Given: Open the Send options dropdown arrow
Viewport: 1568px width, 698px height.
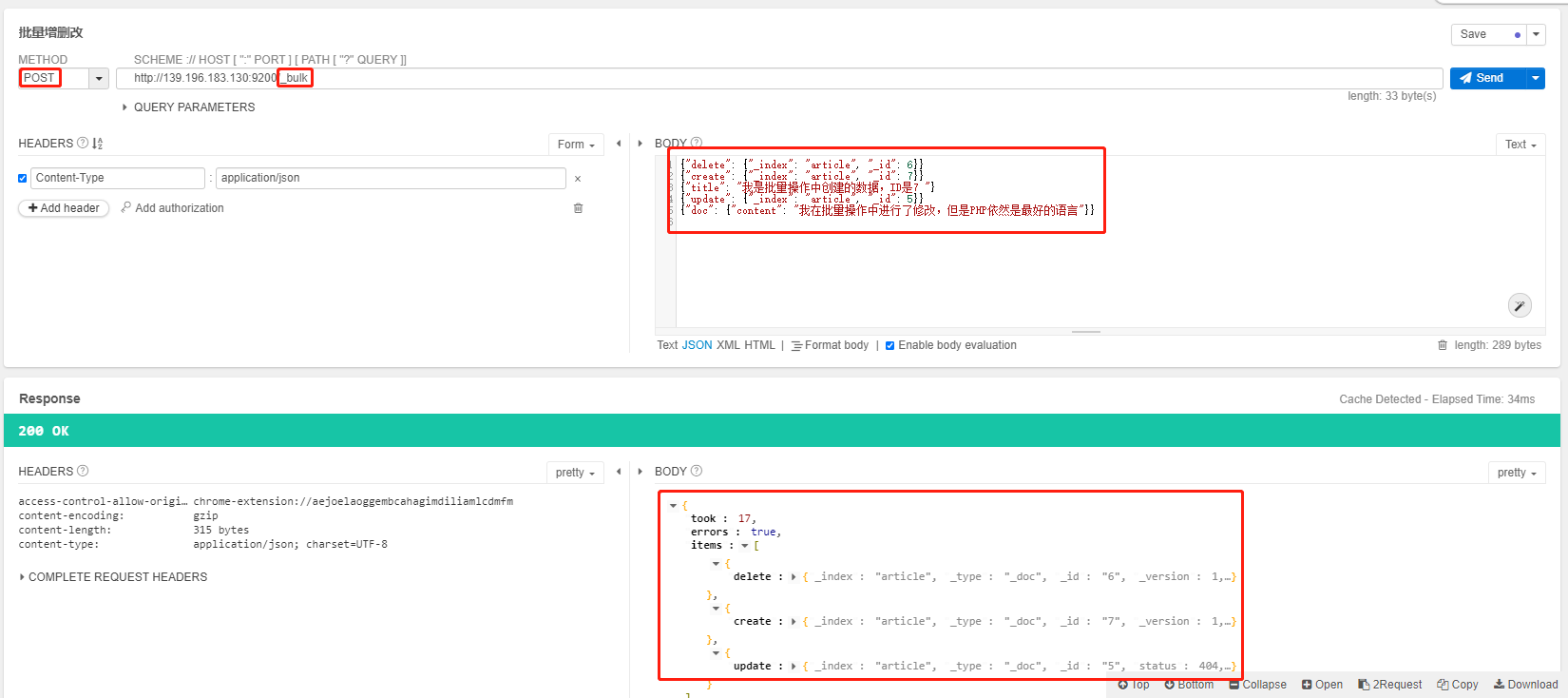Looking at the screenshot, I should click(x=1536, y=79).
